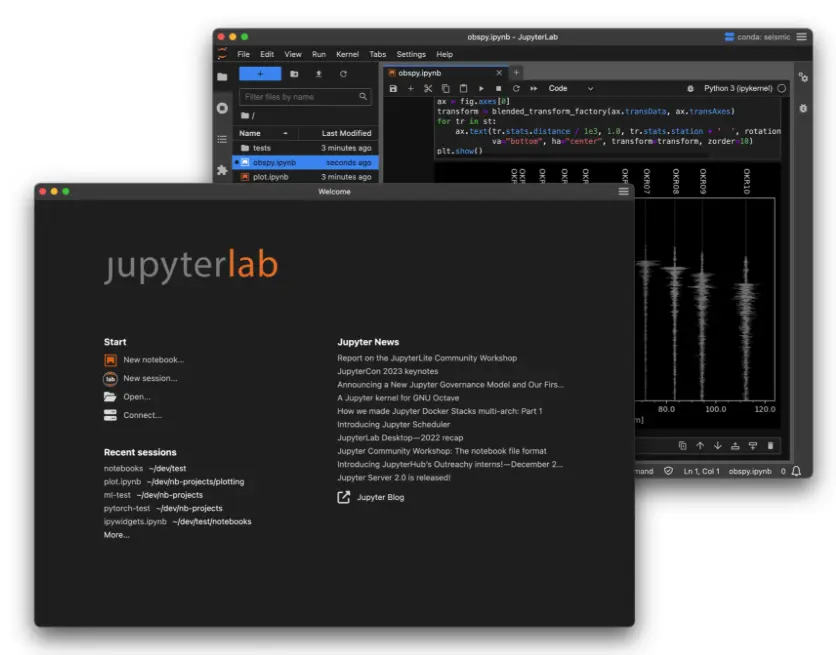836x655 pixels.
Task: Open Extension Manager puzzle icon
Action: (x=222, y=170)
